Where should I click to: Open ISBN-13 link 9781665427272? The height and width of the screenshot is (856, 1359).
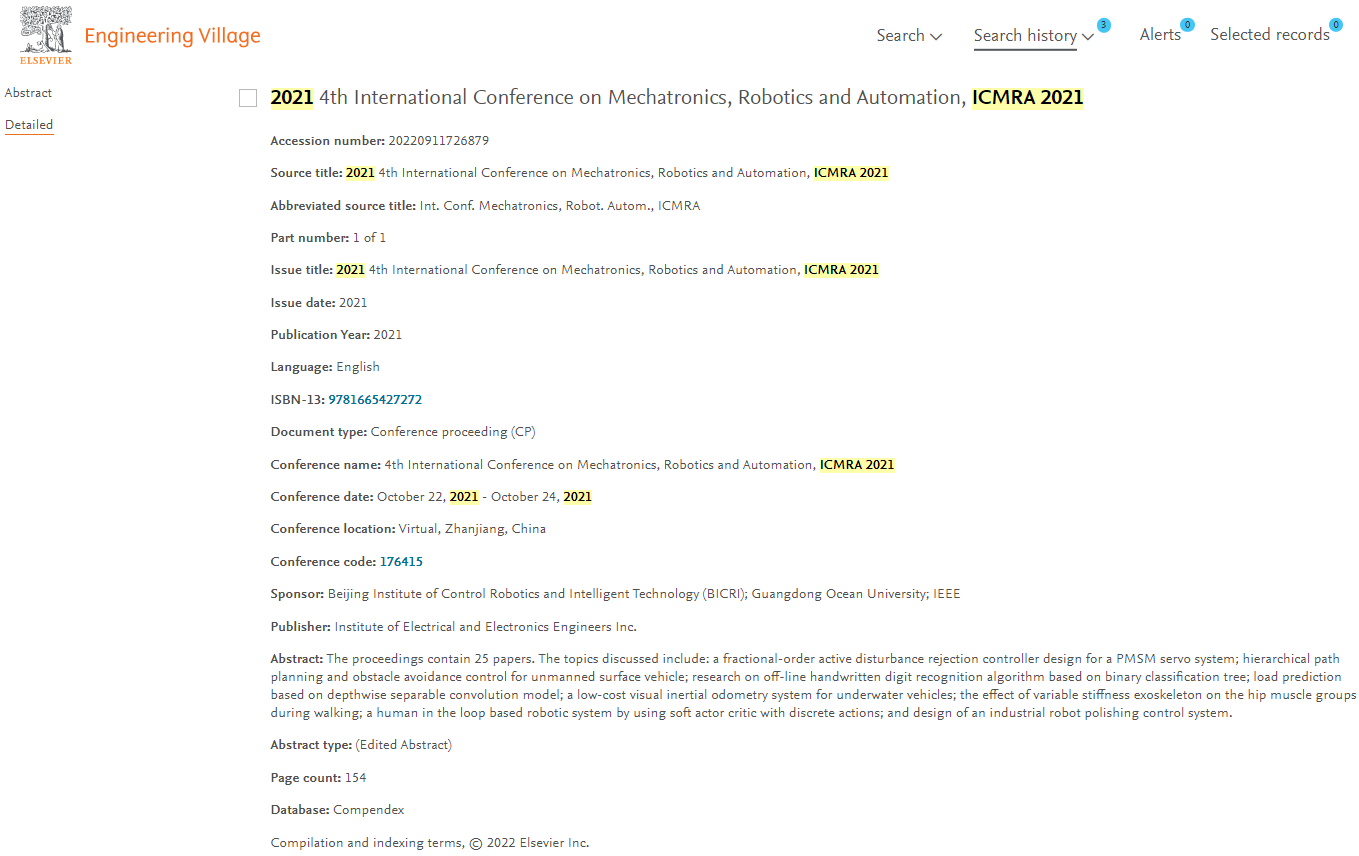point(375,400)
